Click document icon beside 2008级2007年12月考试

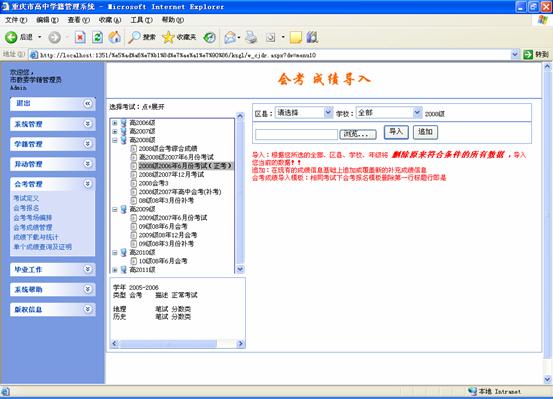pyautogui.click(x=134, y=175)
